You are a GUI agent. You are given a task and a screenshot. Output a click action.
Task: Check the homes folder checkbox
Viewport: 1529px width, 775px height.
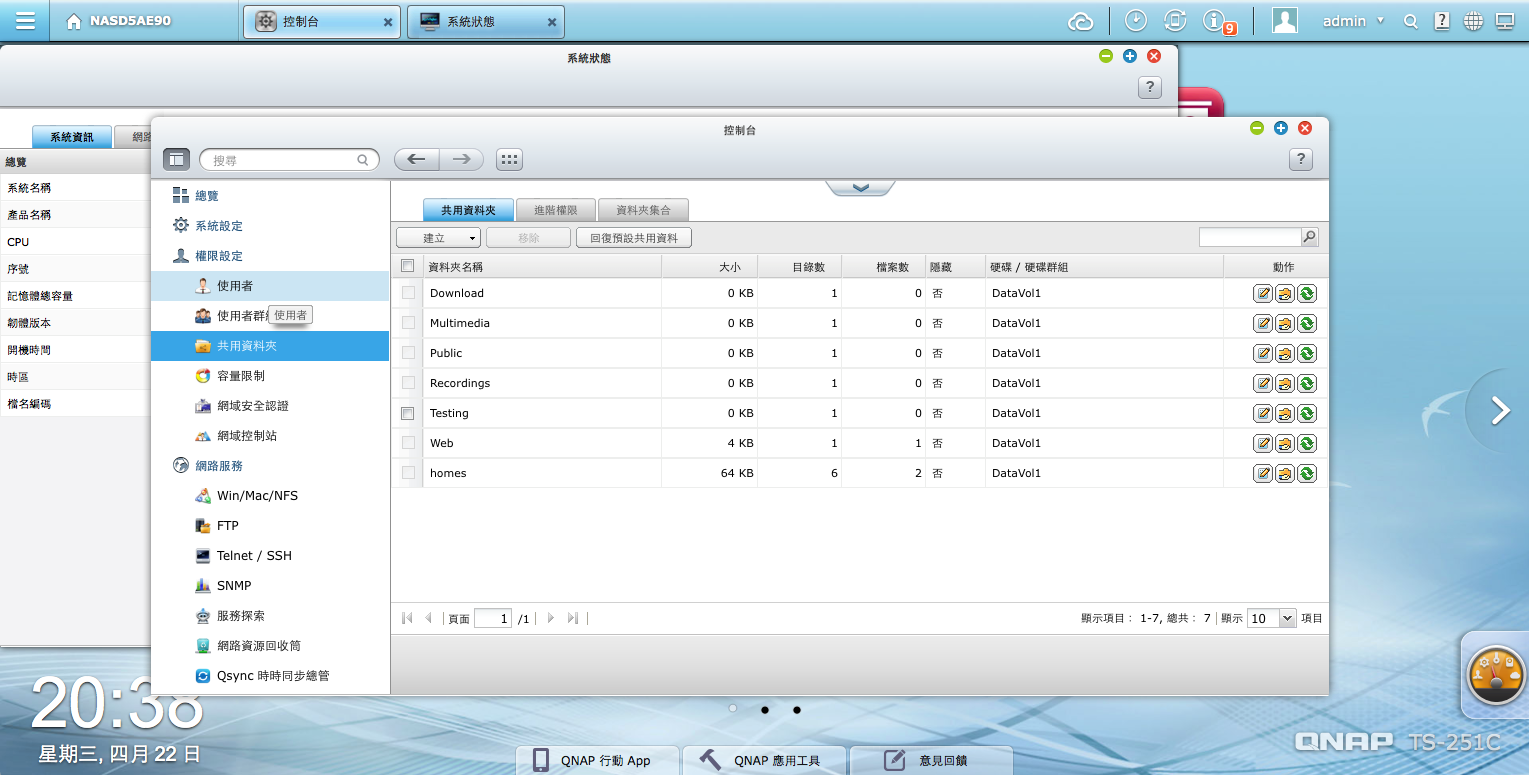point(407,473)
